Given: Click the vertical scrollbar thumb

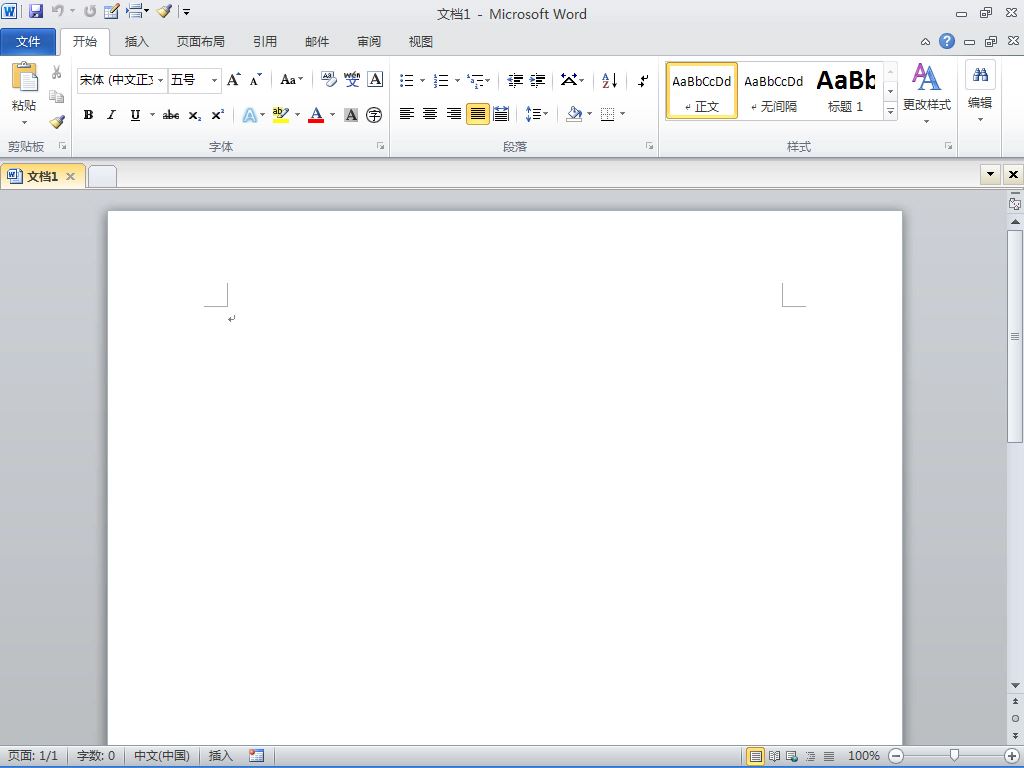Looking at the screenshot, I should point(1015,336).
